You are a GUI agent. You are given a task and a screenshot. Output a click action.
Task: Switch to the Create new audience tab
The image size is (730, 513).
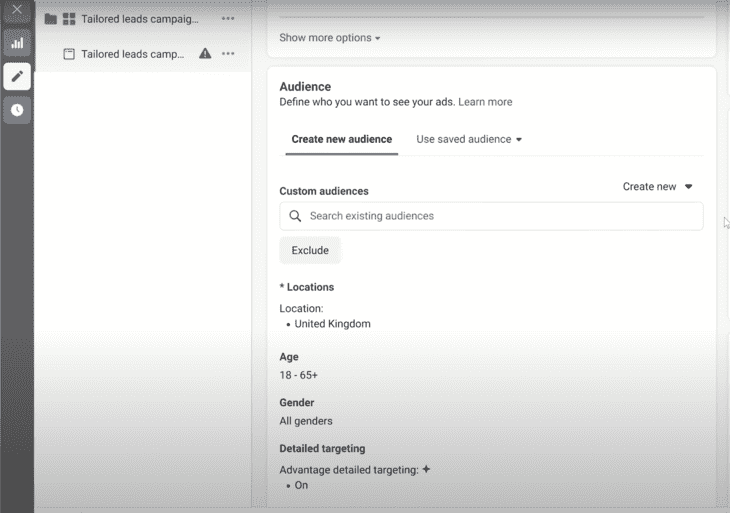[x=342, y=139]
